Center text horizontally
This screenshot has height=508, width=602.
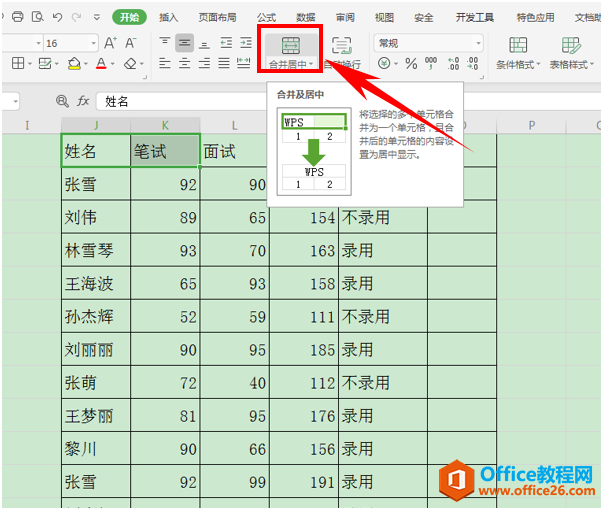click(185, 63)
